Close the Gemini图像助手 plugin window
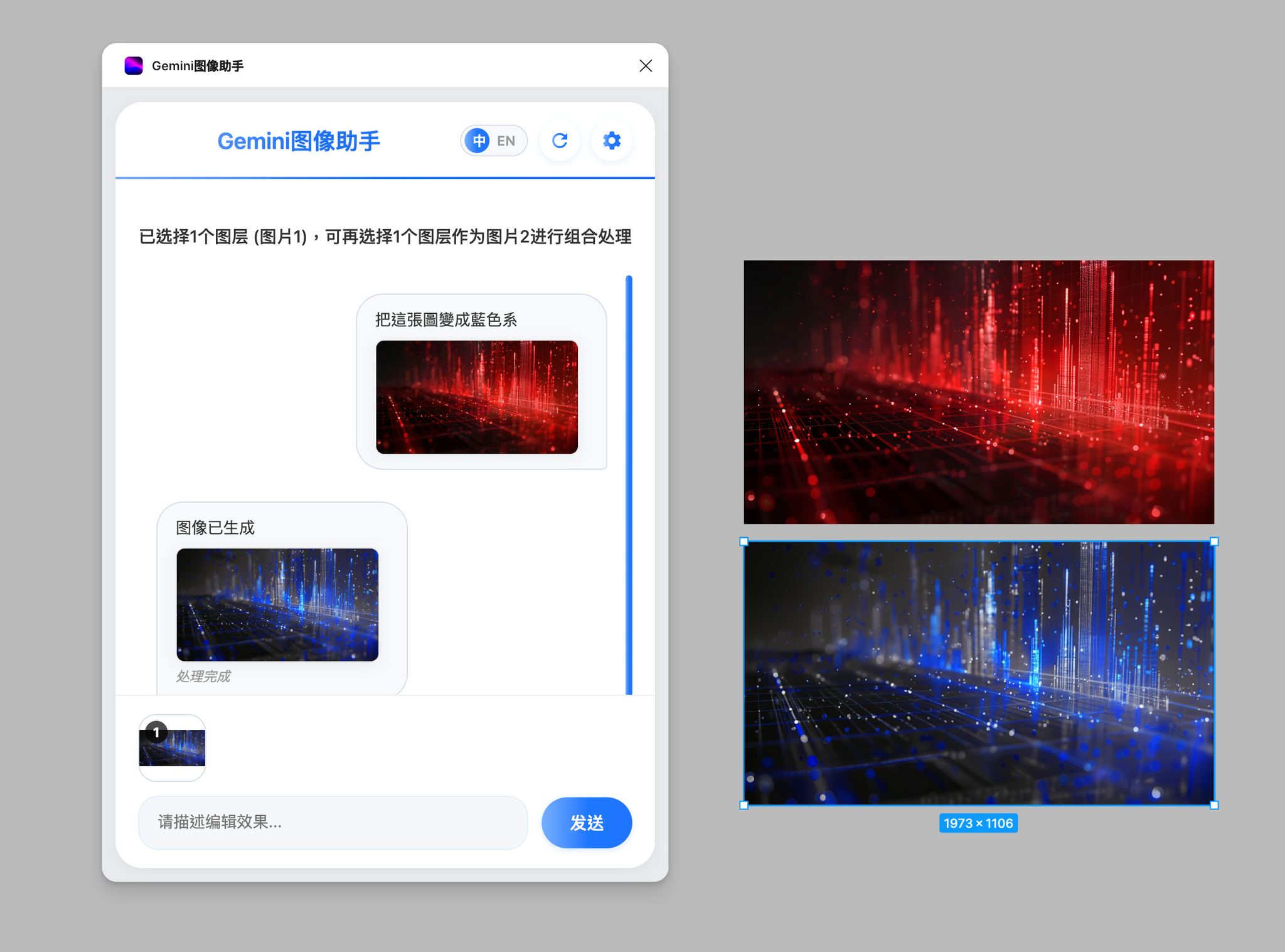Image resolution: width=1285 pixels, height=952 pixels. pos(646,66)
